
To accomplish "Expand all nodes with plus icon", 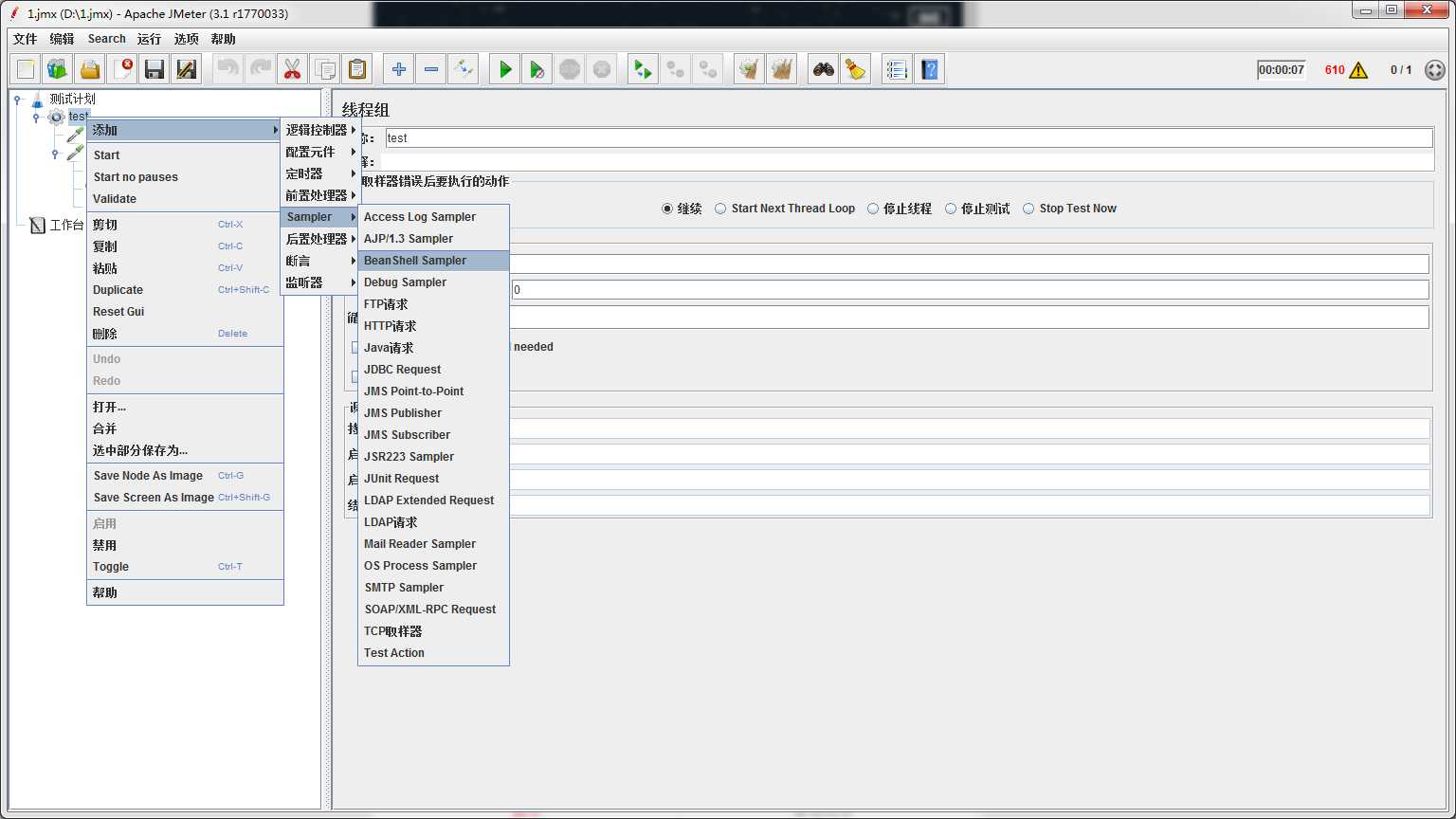I will [x=399, y=69].
